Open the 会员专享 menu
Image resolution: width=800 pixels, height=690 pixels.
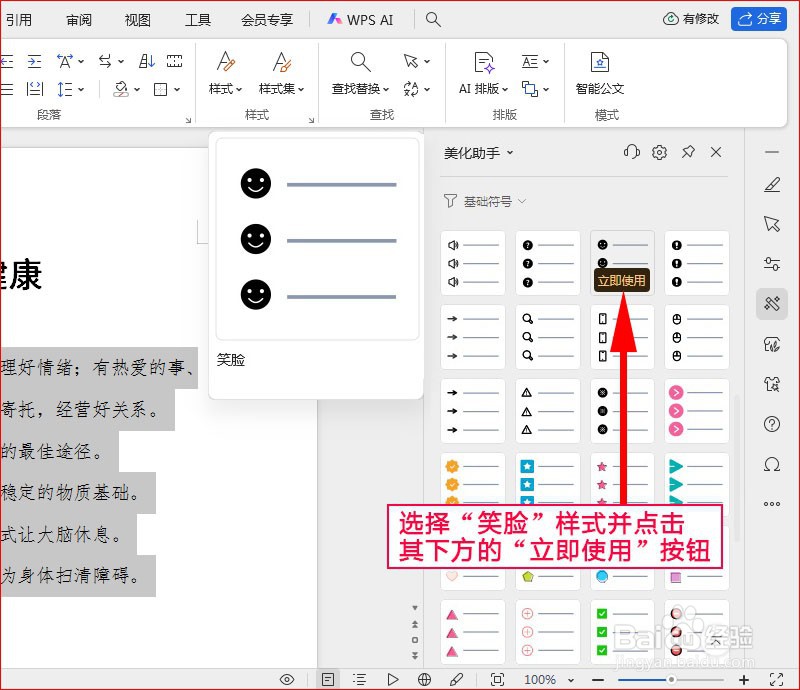point(266,19)
